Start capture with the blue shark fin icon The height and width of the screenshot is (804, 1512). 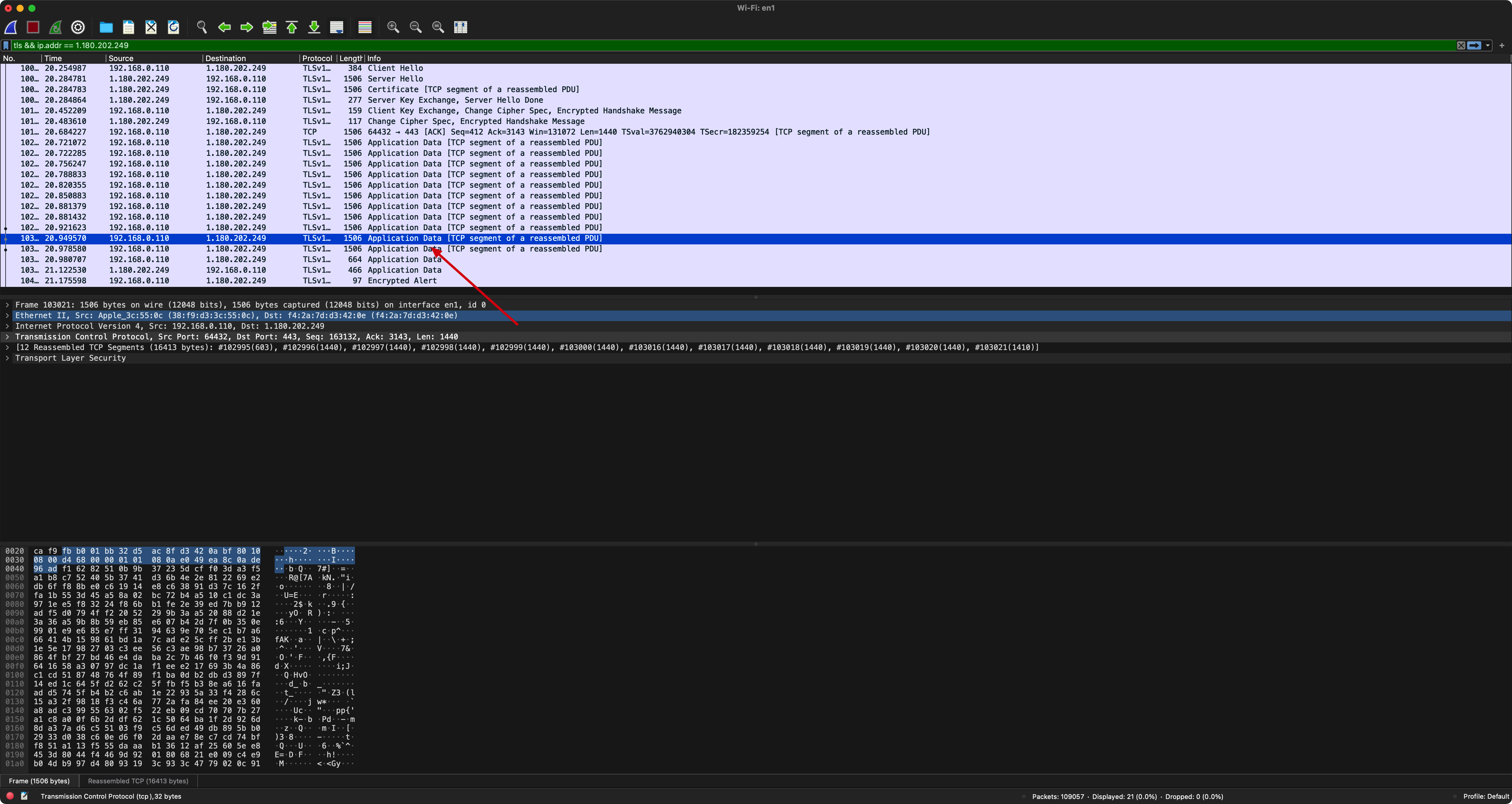11,27
